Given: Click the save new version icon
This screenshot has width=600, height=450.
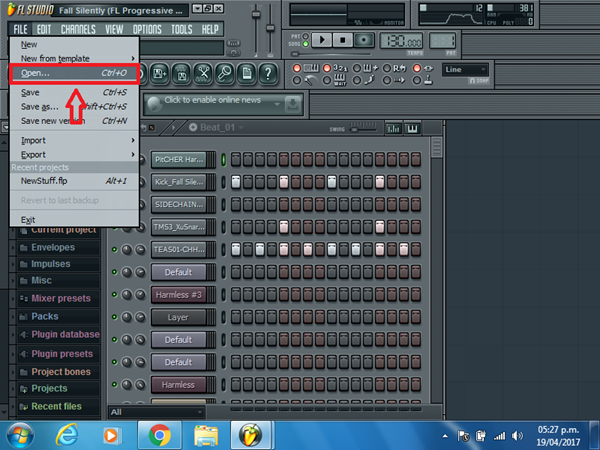Looking at the screenshot, I should coord(159,73).
